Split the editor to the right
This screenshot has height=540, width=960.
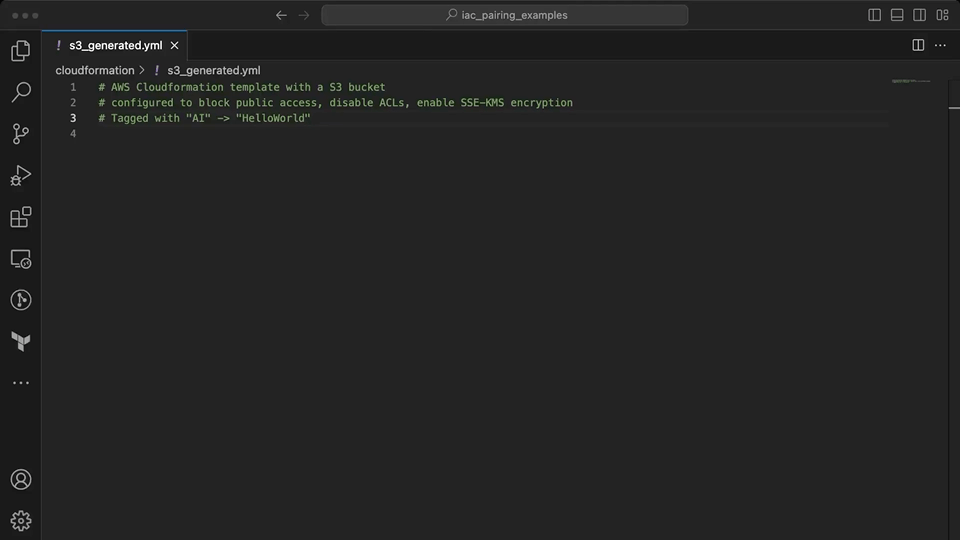(918, 45)
